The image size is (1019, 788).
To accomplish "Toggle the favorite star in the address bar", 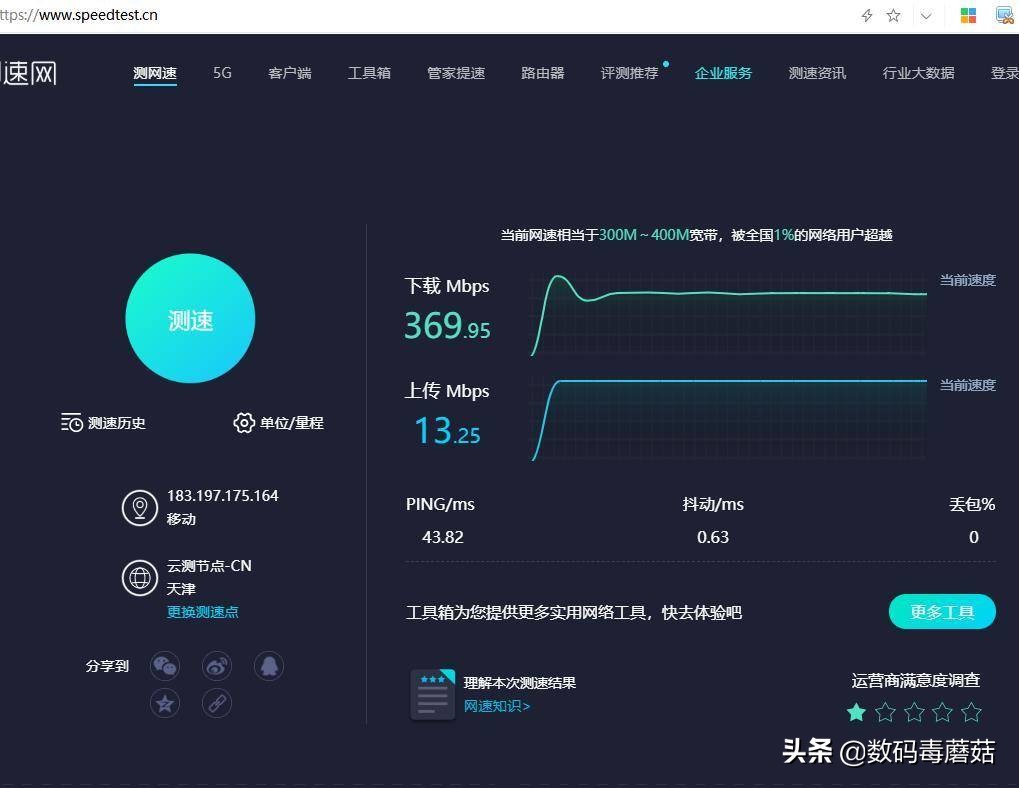I will coord(892,15).
